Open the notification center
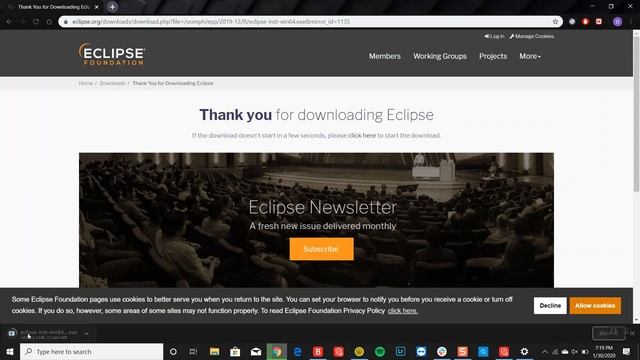The height and width of the screenshot is (360, 640). pos(627,351)
